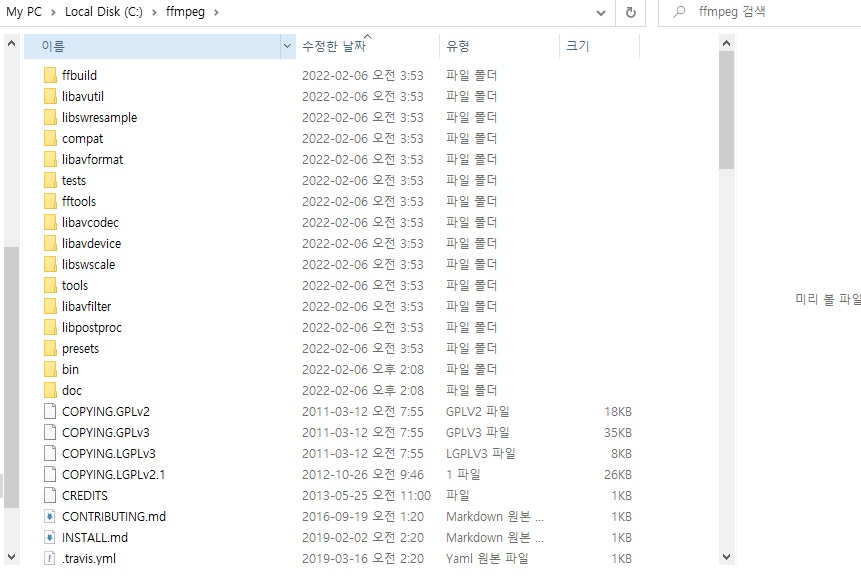Click the libavformat folder icon
The image size is (861, 586).
point(50,159)
